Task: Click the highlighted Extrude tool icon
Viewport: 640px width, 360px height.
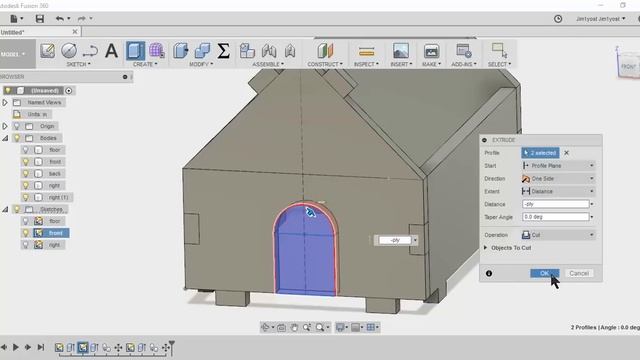Action: click(135, 51)
